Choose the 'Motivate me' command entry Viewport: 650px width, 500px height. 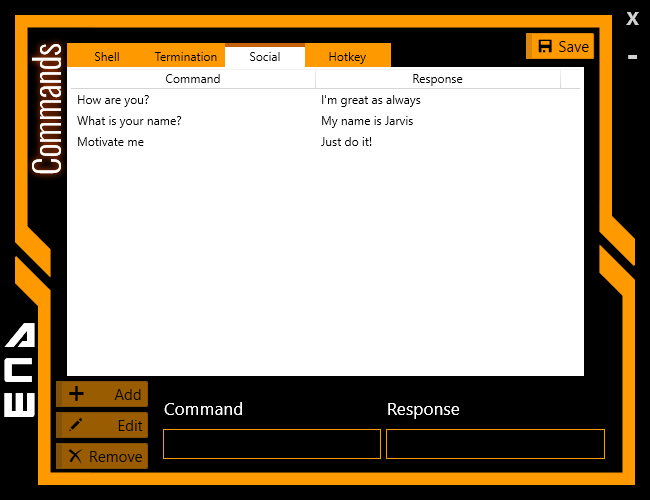click(x=110, y=142)
